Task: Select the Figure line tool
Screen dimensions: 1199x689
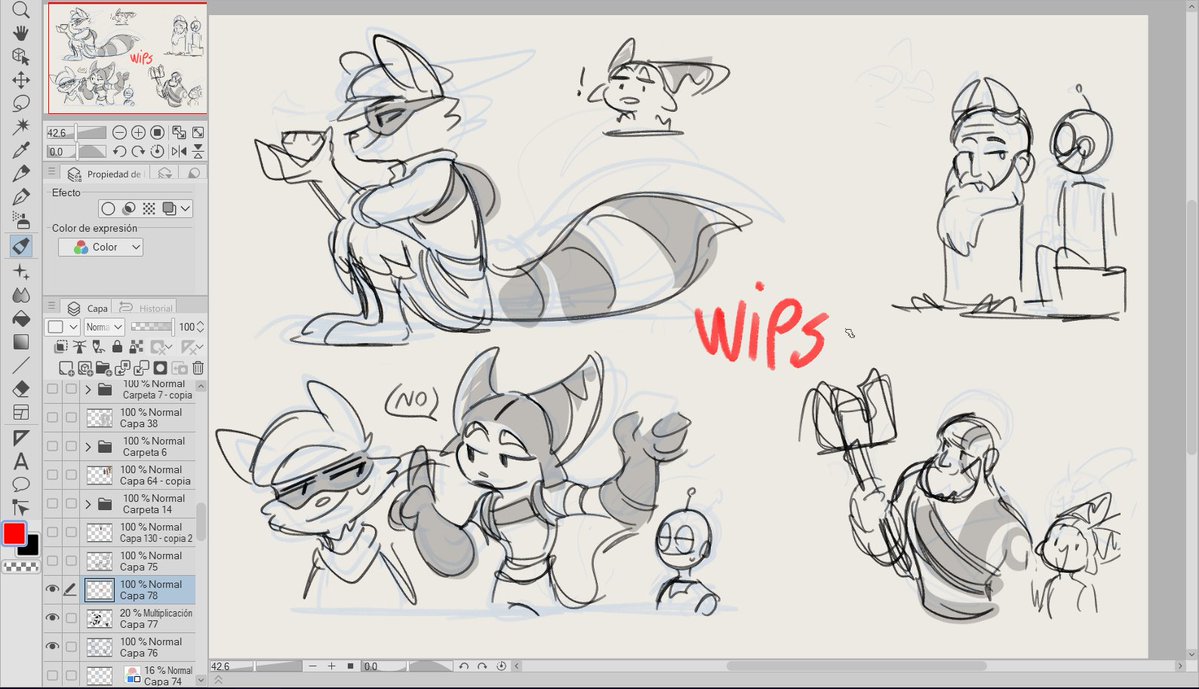Action: (21, 366)
